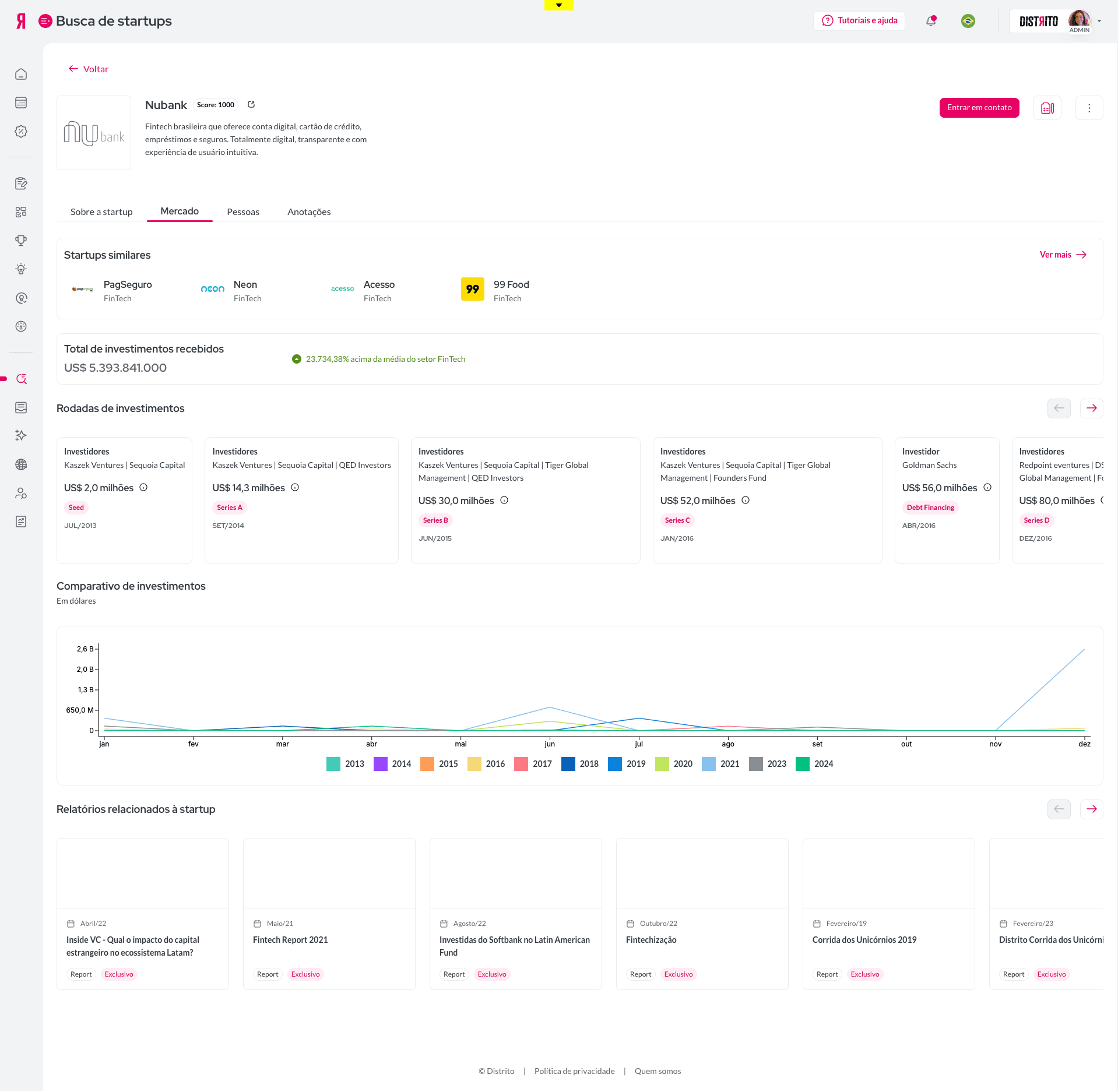Open Política de privacidade link

[x=575, y=1071]
